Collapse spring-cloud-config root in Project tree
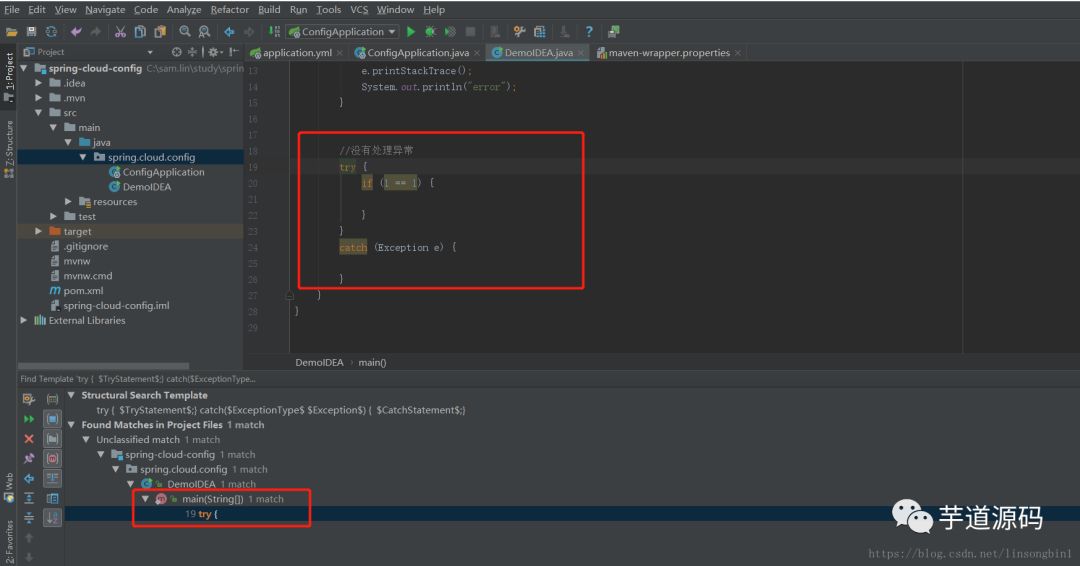This screenshot has height=566, width=1080. click(x=24, y=68)
